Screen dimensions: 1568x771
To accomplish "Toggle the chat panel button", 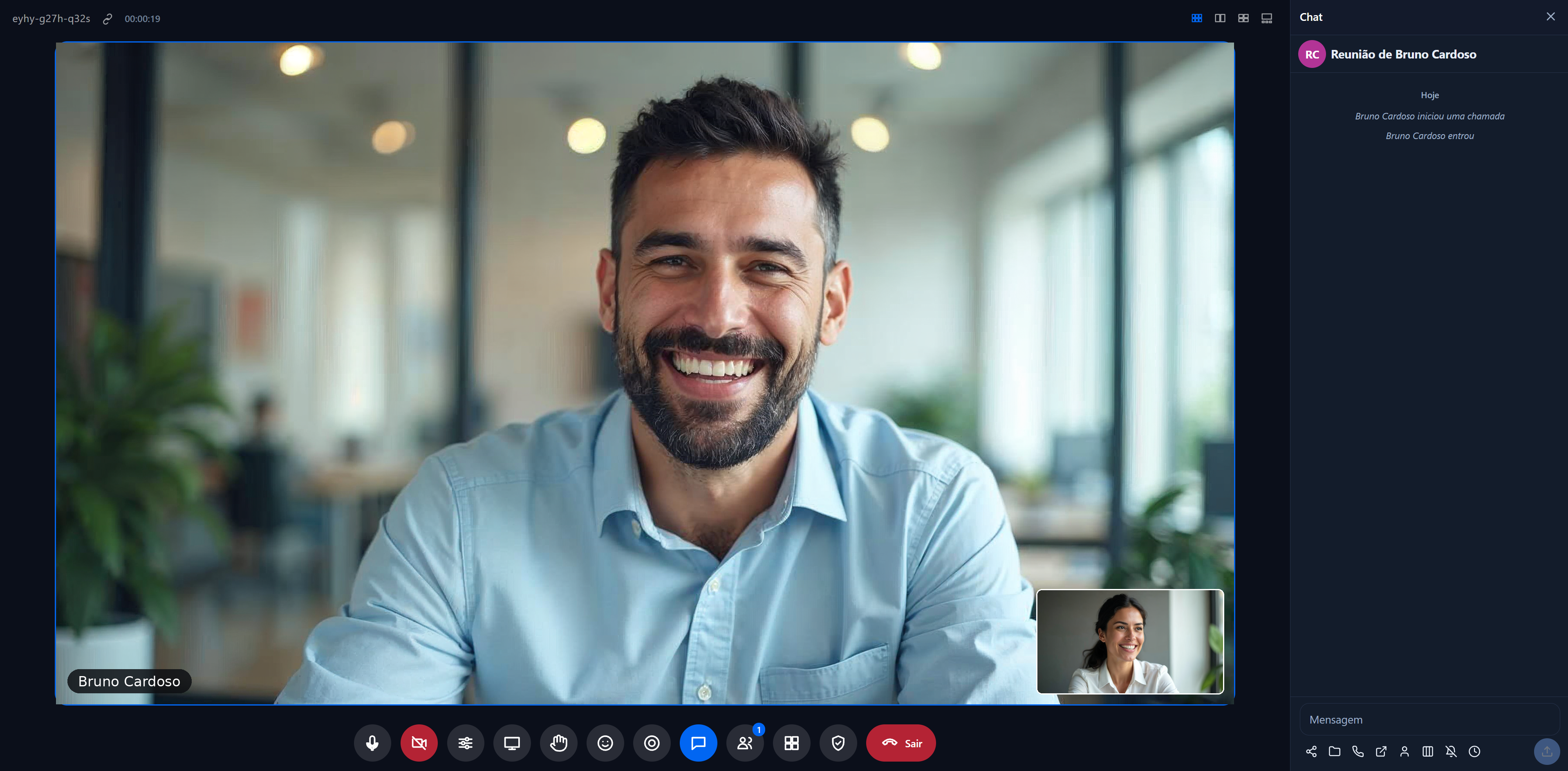I will (x=698, y=742).
